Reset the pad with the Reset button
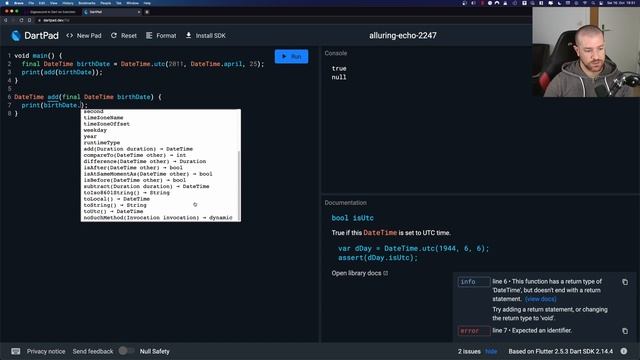The height and width of the screenshot is (360, 640). coord(124,36)
